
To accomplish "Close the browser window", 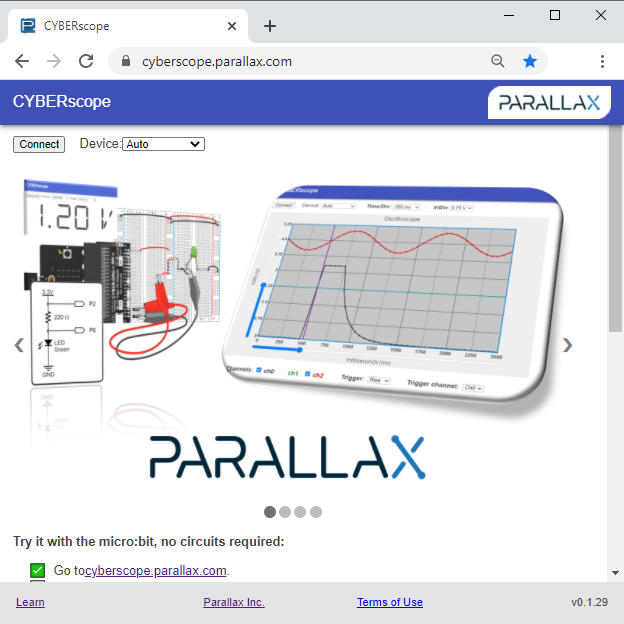I will pos(601,16).
